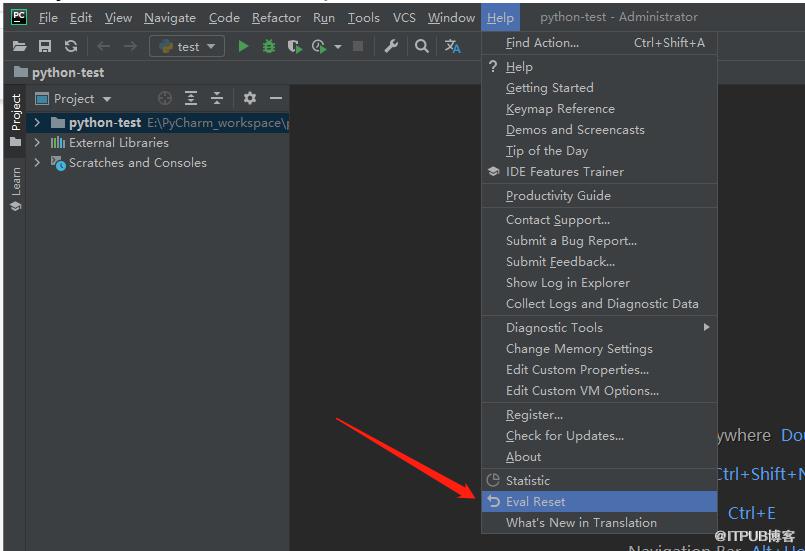The image size is (805, 551).
Task: Reload all from disk icon
Action: (x=71, y=47)
